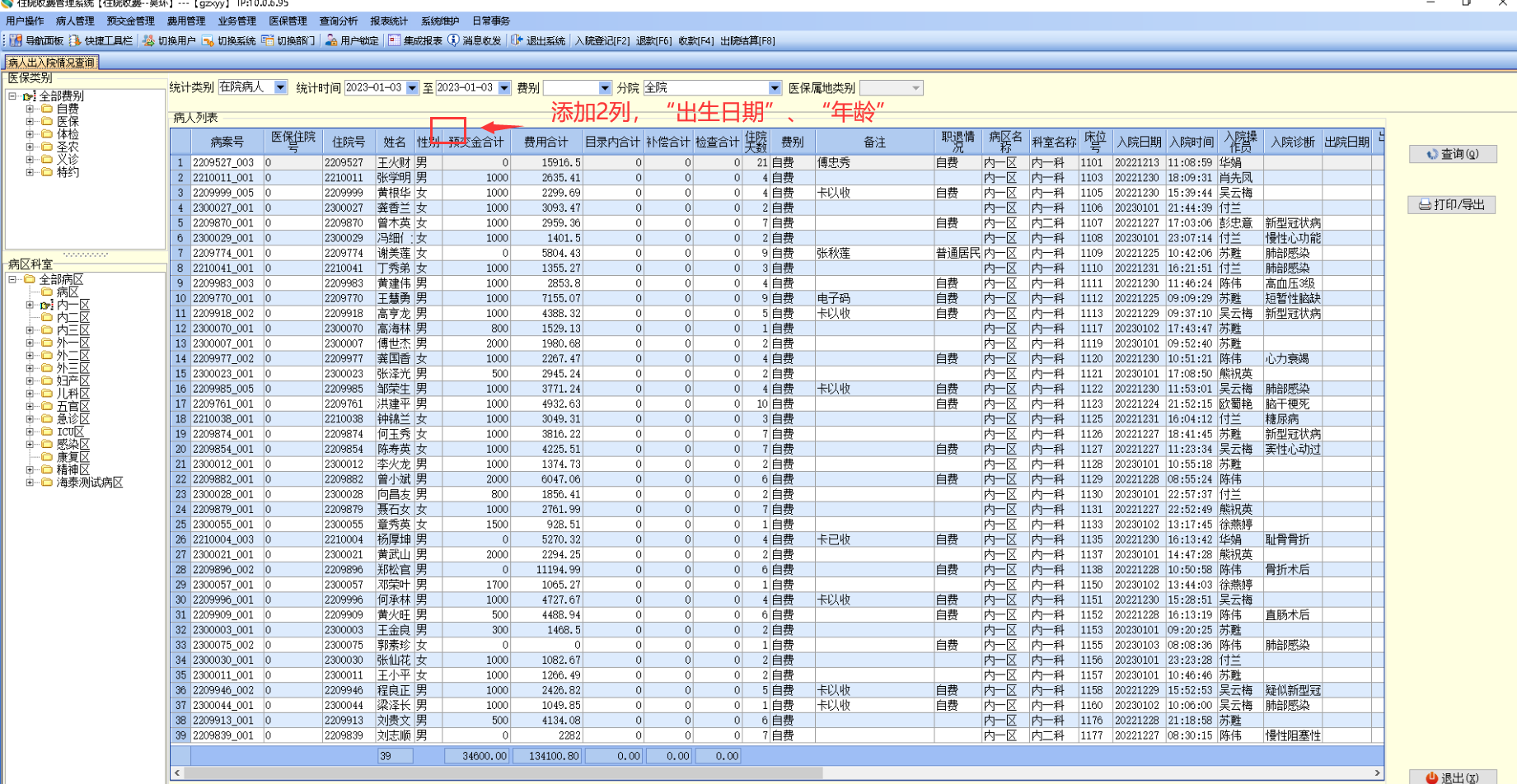Lock the session with 用户锁定 icon
Image resolution: width=1517 pixels, height=784 pixels.
pos(331,40)
